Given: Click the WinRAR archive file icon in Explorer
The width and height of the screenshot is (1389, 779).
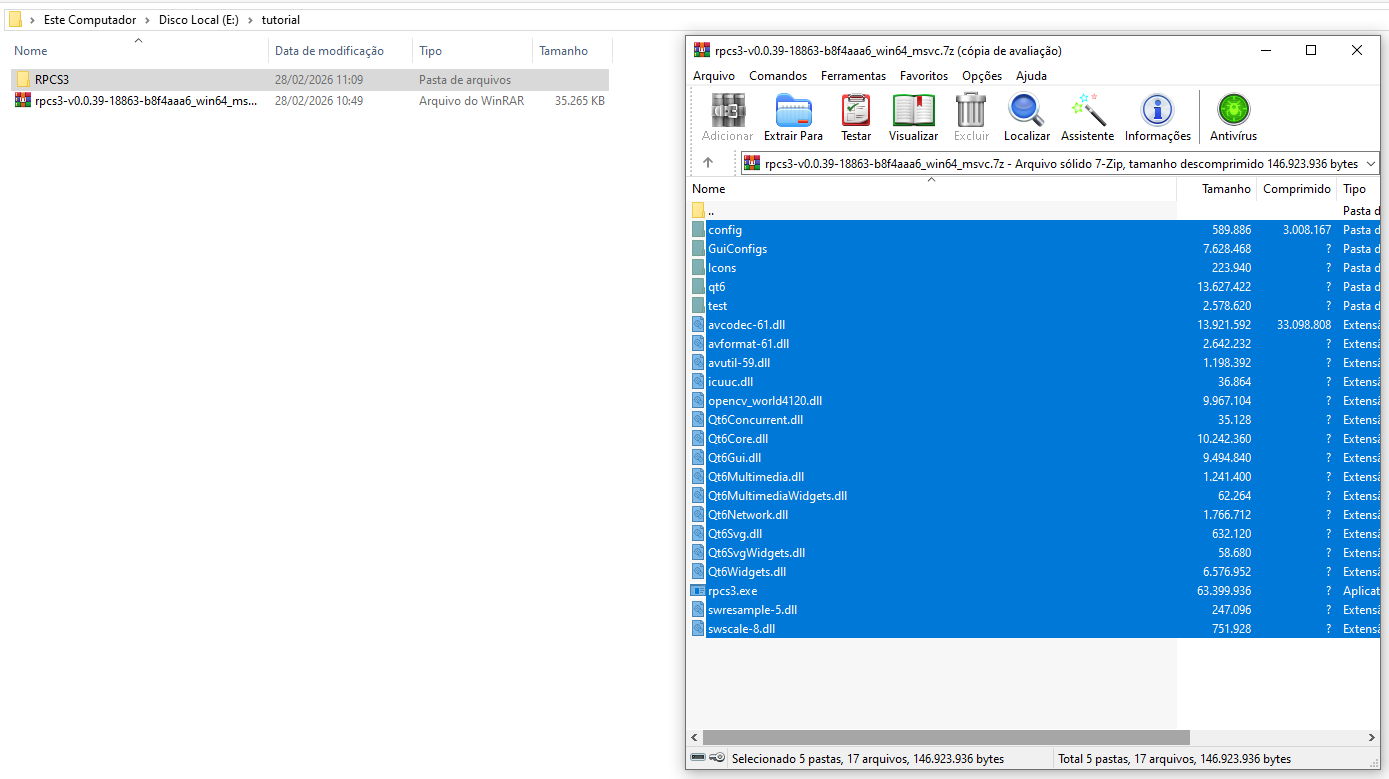Looking at the screenshot, I should pos(22,101).
